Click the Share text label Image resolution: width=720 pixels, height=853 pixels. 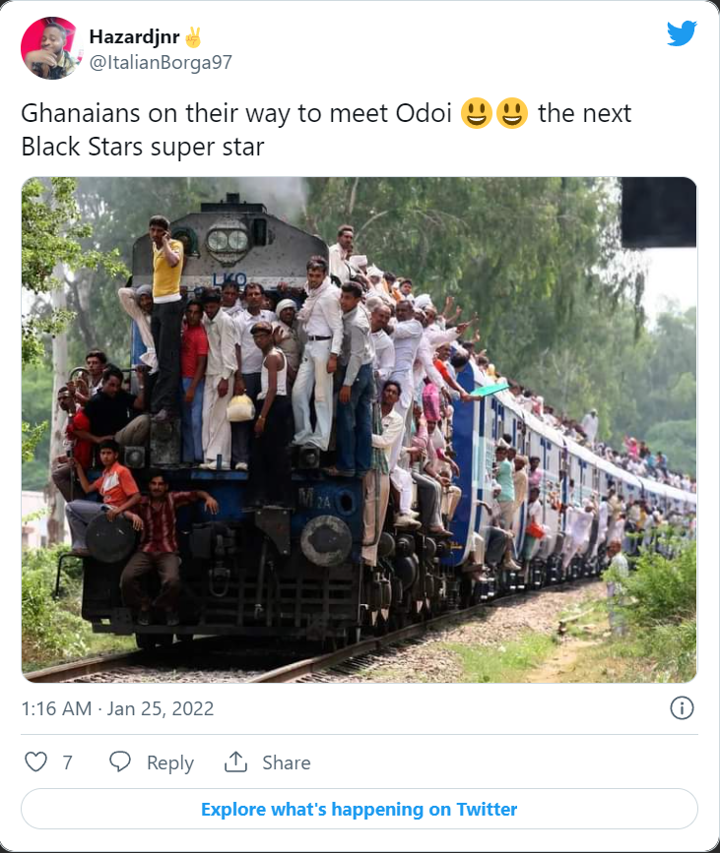287,762
